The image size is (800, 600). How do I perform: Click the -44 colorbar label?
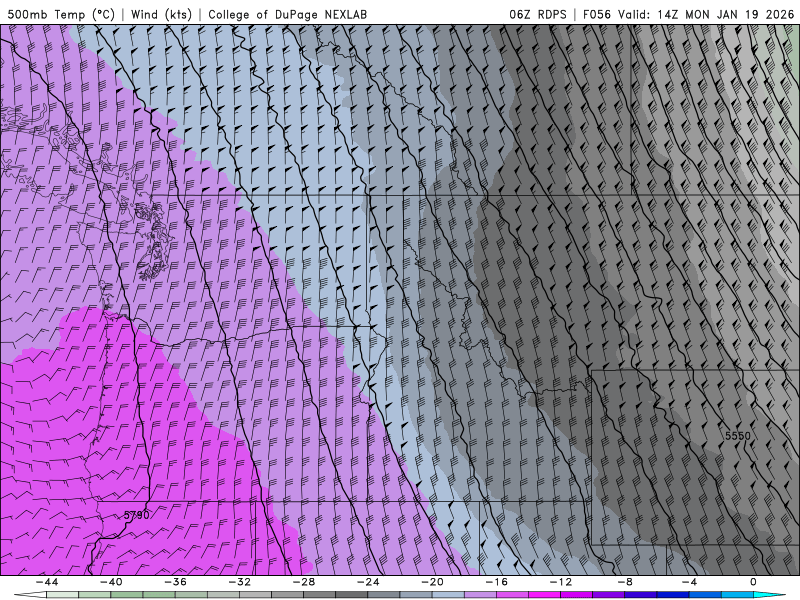pyautogui.click(x=47, y=582)
